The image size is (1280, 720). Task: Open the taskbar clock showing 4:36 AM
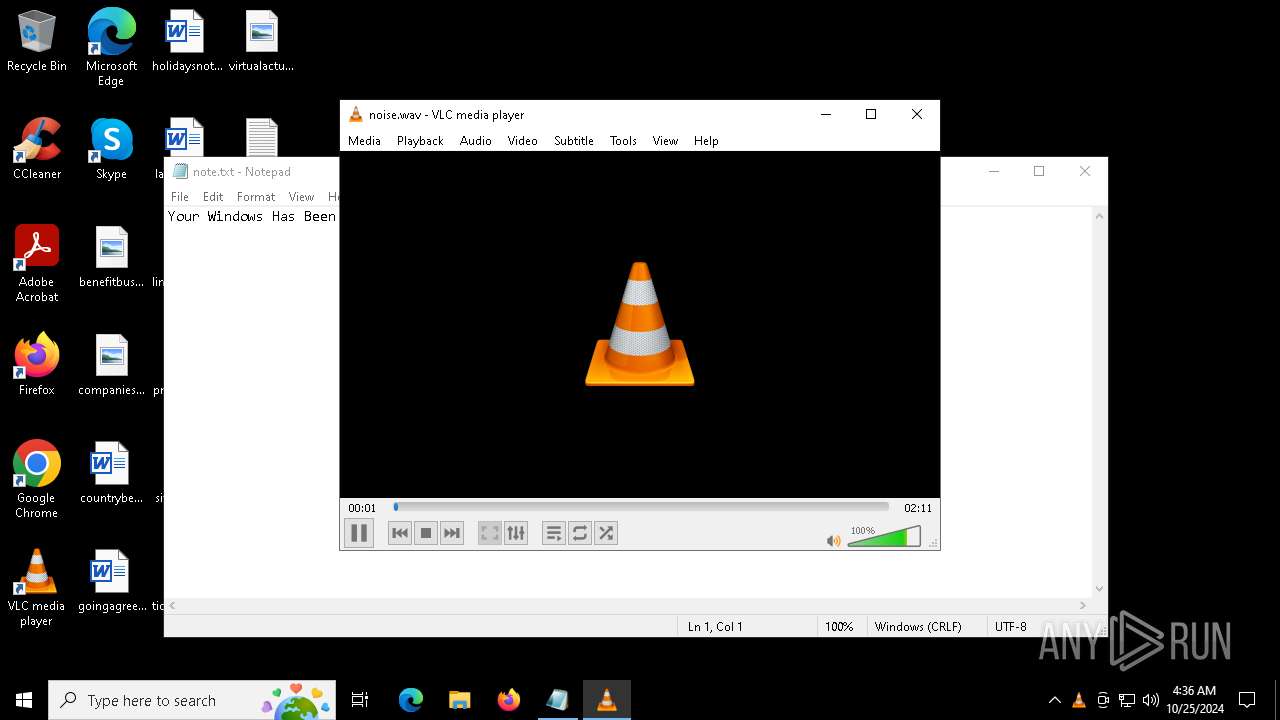pos(1194,700)
